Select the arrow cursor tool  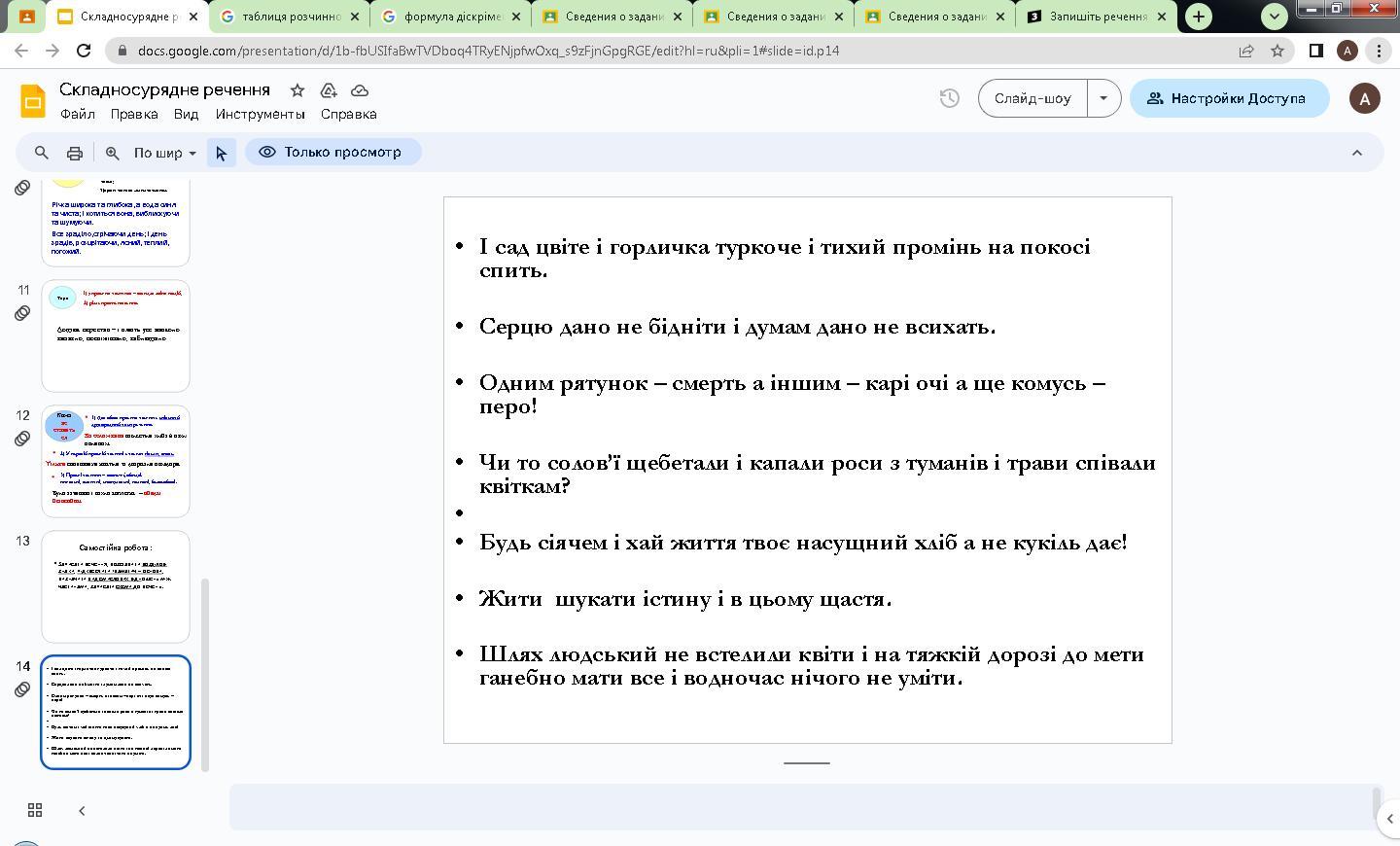pyautogui.click(x=222, y=153)
